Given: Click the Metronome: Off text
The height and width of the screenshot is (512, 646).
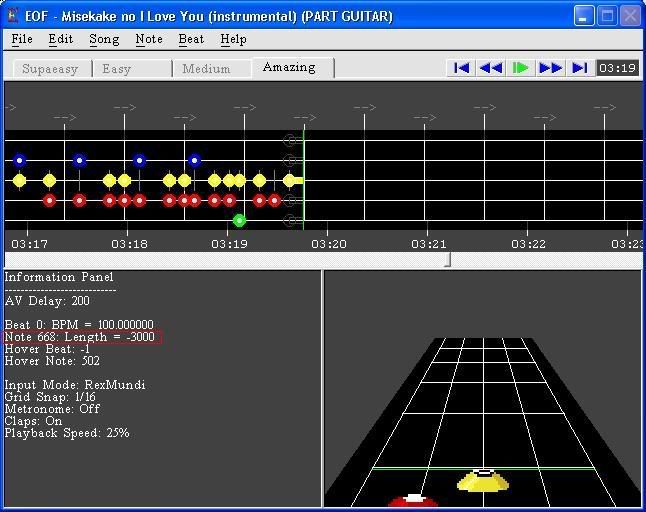Looking at the screenshot, I should pyautogui.click(x=52, y=409).
